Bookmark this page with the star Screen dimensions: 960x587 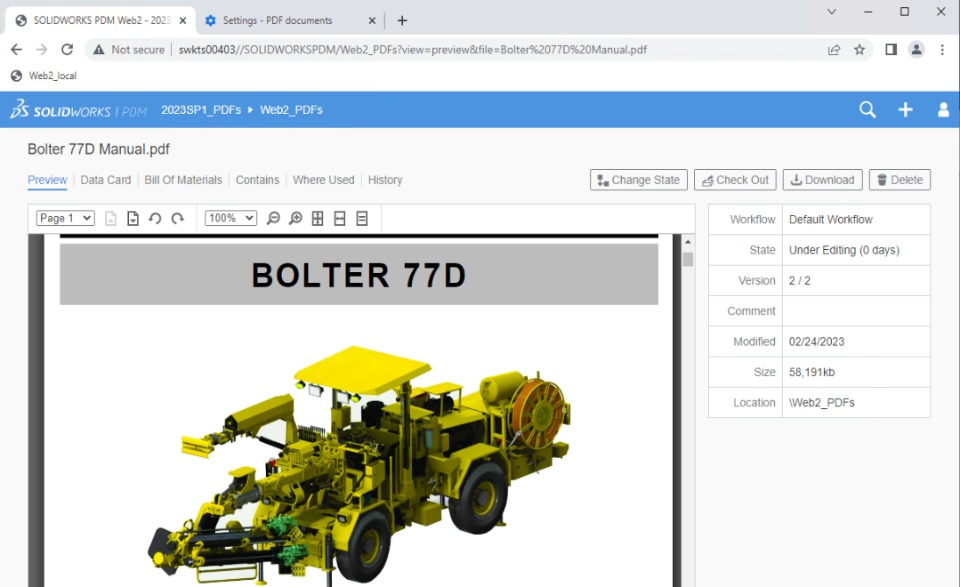[860, 50]
